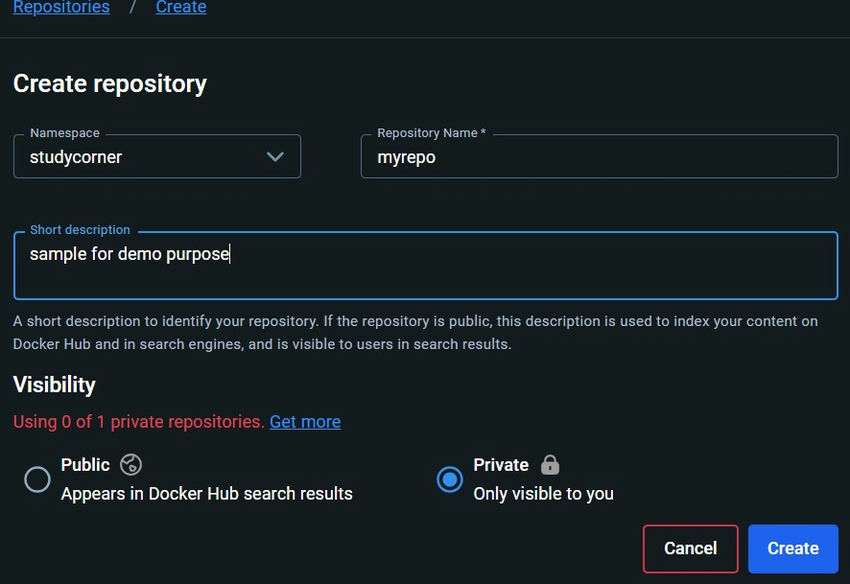Click the globe icon beside Public
The width and height of the screenshot is (850, 584).
pos(131,465)
